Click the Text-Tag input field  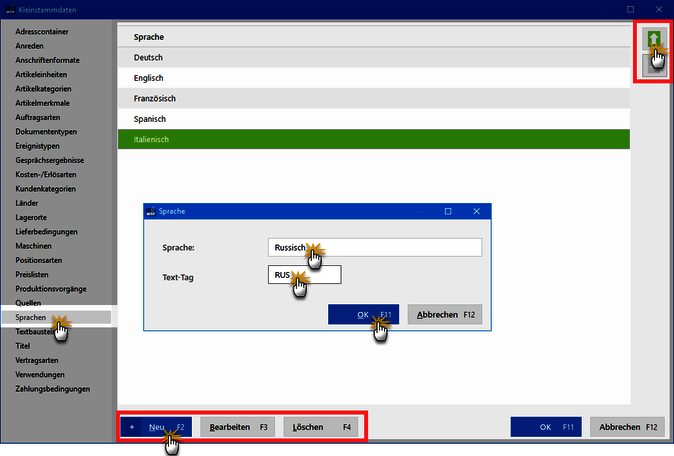click(x=305, y=275)
